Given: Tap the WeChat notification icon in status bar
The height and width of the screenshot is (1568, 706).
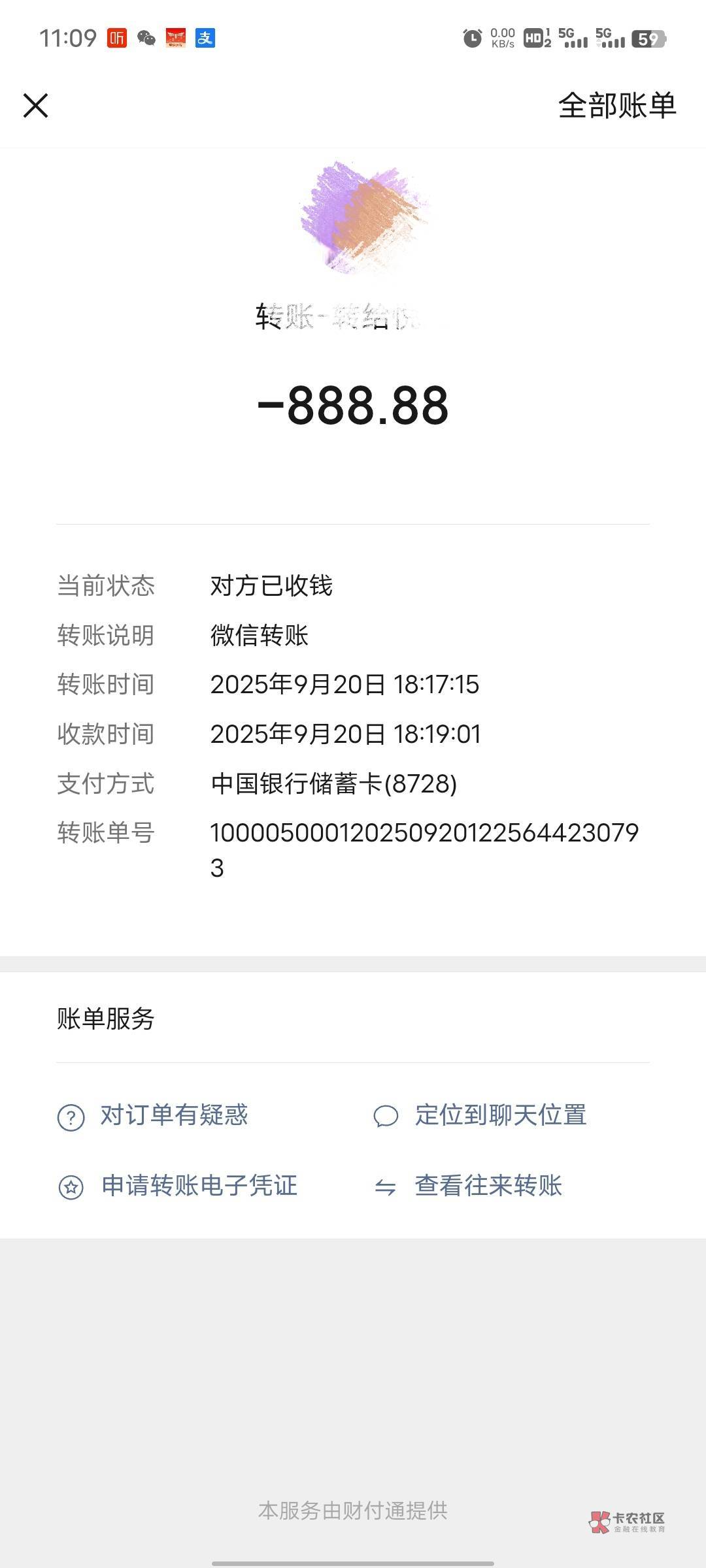Looking at the screenshot, I should [146, 39].
